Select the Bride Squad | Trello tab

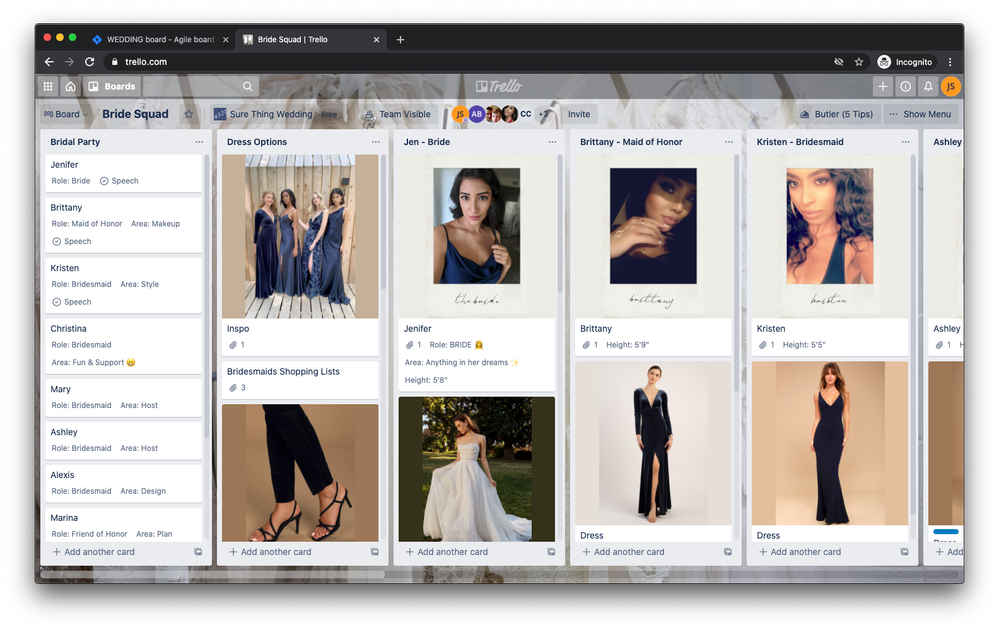[x=310, y=39]
